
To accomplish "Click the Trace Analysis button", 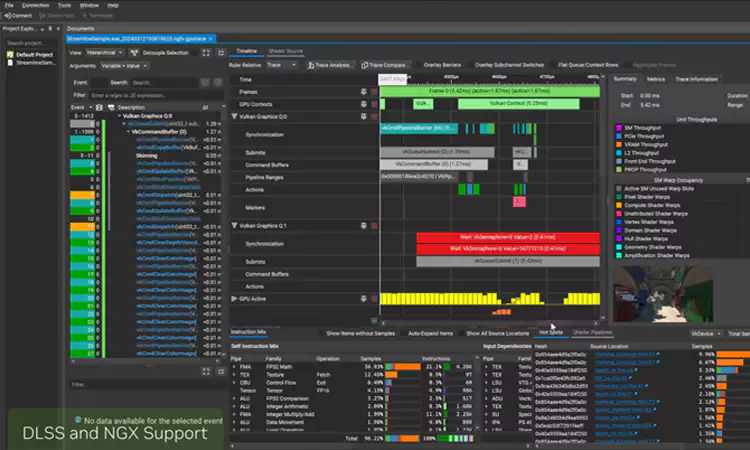I will click(331, 65).
